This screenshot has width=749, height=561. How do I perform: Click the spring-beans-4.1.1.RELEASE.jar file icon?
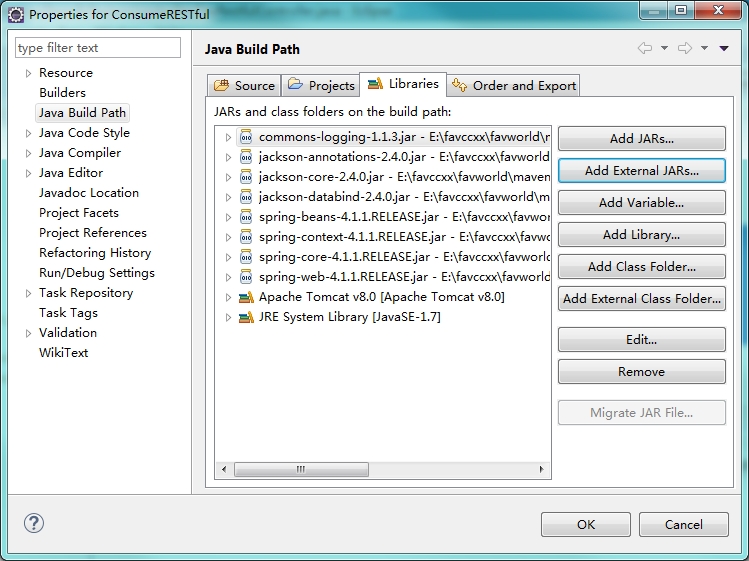(246, 217)
